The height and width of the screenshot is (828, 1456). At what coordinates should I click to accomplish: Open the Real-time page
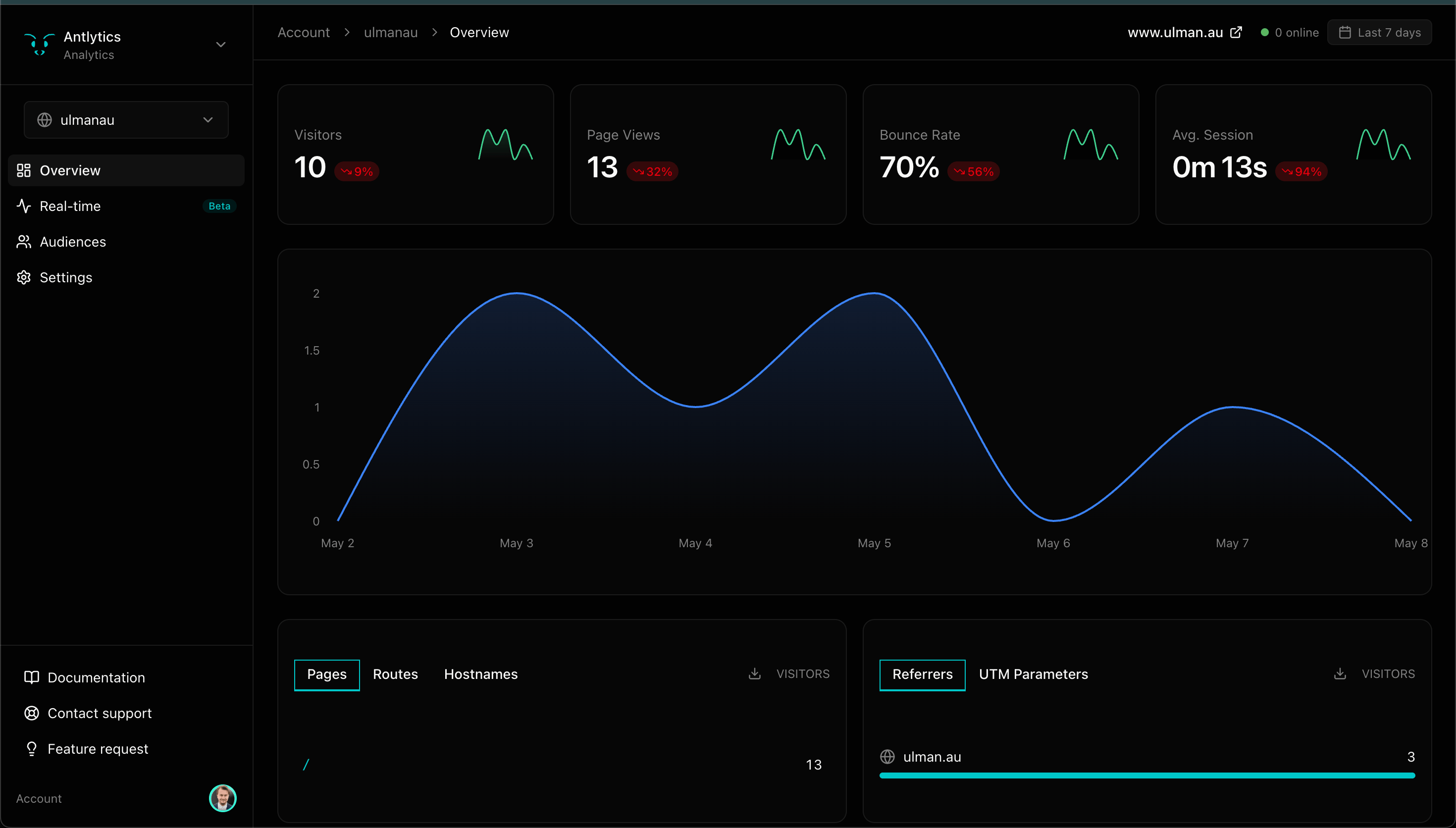(x=126, y=206)
